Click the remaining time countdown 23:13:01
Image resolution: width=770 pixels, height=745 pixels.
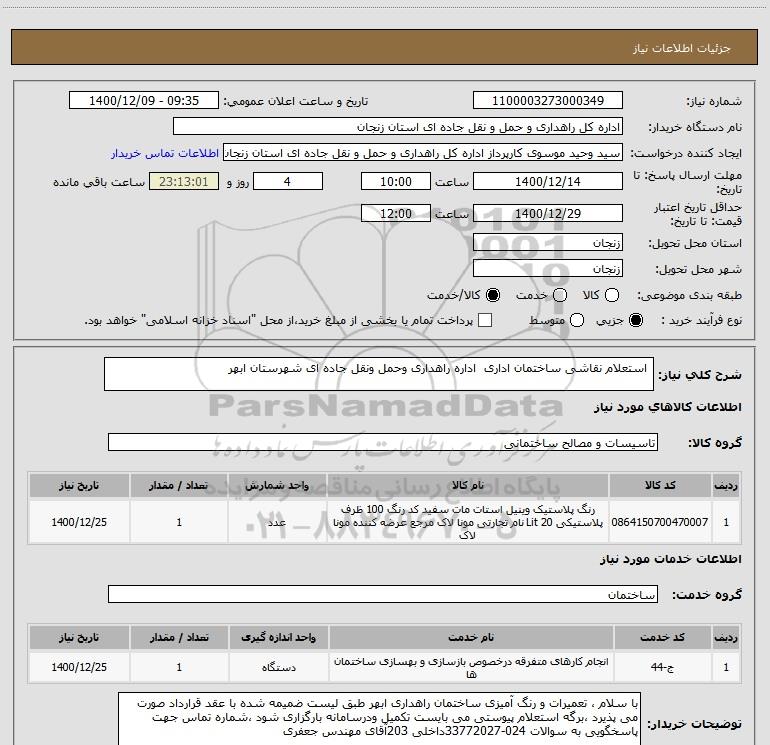point(184,182)
